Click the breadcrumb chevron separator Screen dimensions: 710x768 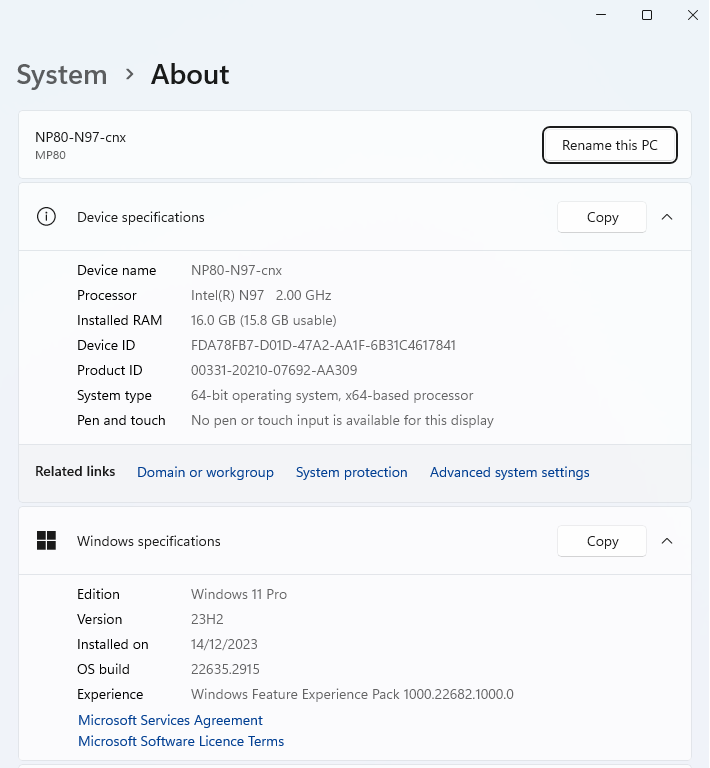click(129, 74)
